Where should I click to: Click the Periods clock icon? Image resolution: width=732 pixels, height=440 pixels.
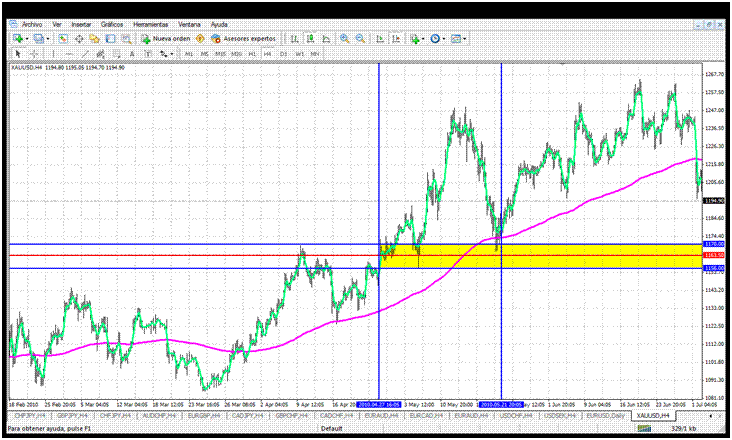435,39
